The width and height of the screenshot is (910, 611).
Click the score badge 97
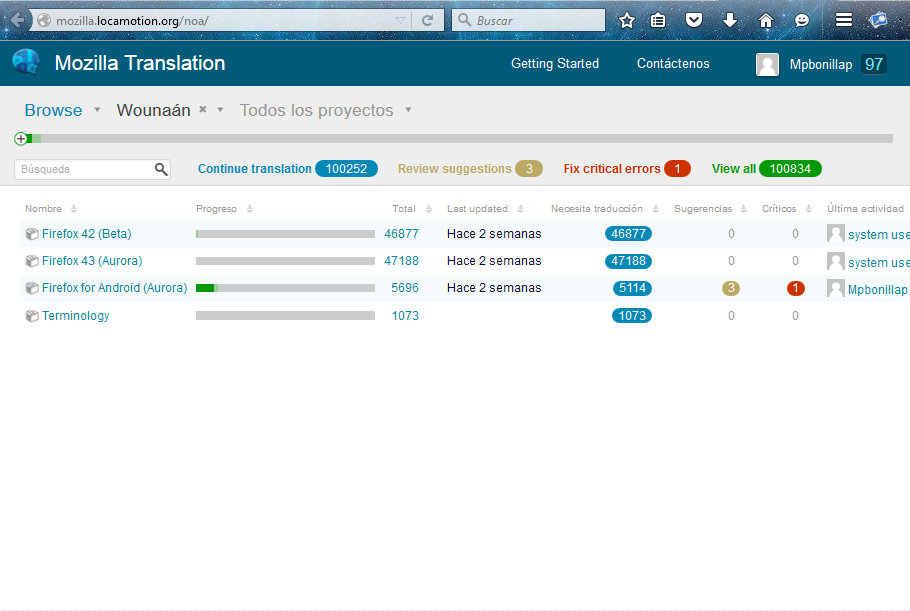coord(873,64)
